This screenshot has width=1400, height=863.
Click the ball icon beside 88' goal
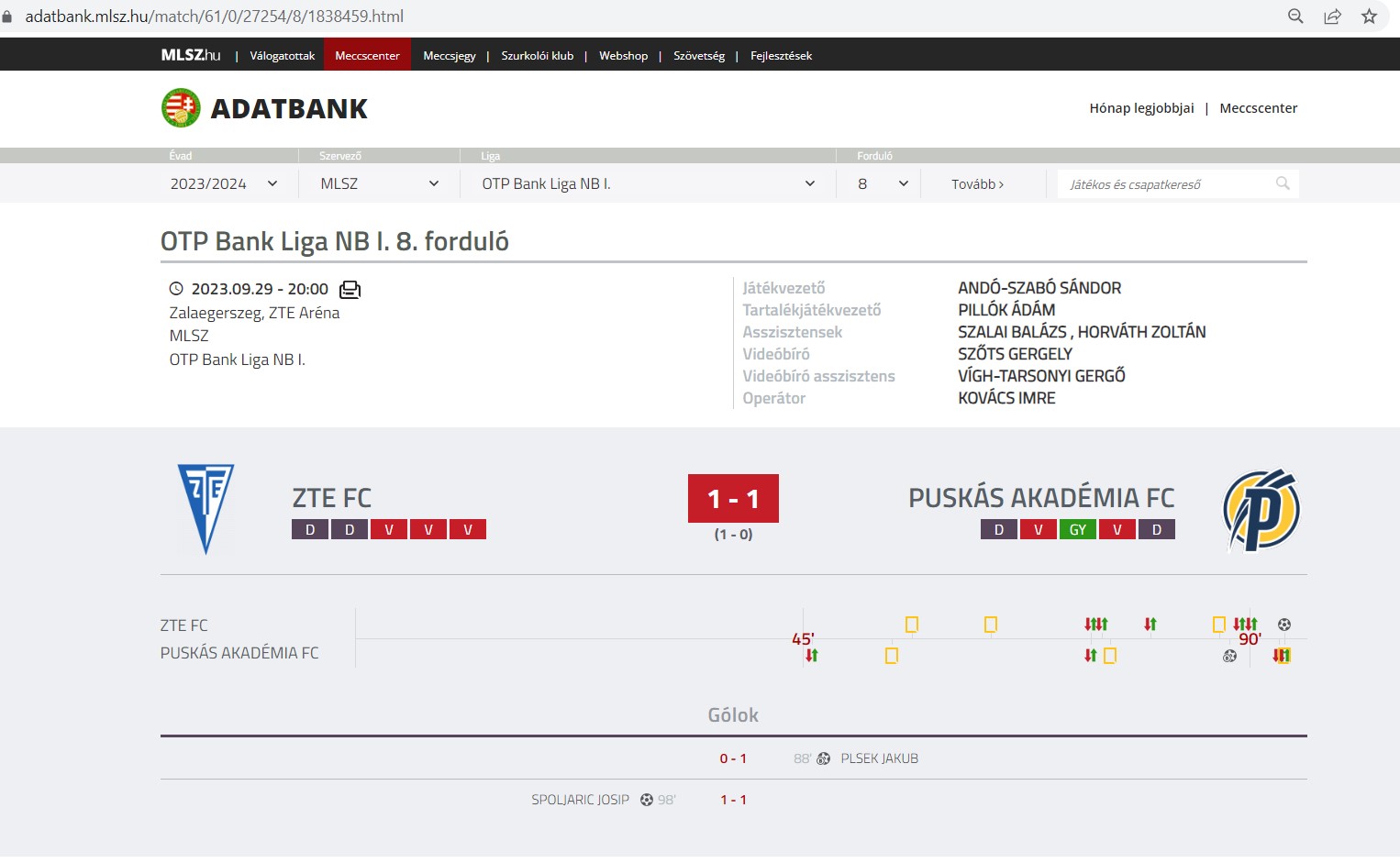(x=823, y=758)
